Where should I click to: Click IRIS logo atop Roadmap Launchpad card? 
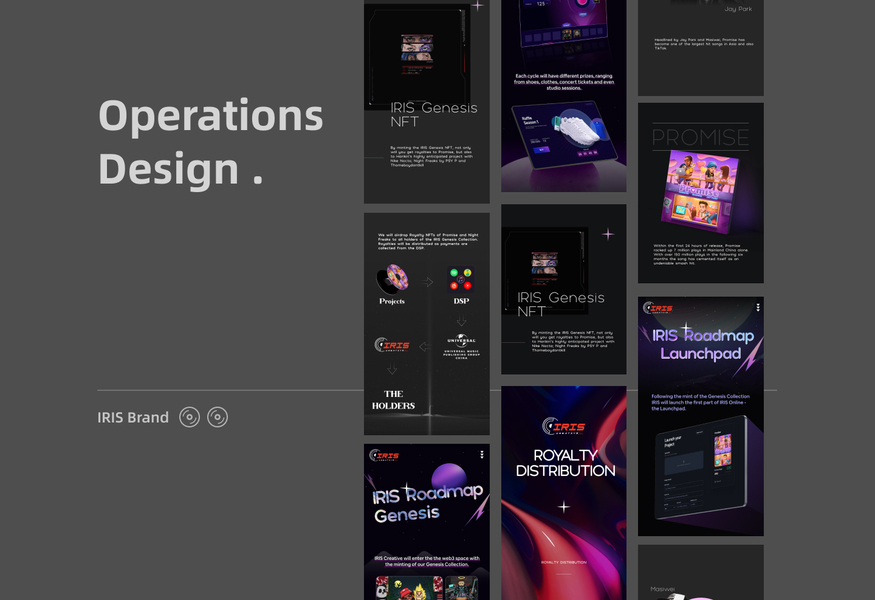click(x=658, y=308)
